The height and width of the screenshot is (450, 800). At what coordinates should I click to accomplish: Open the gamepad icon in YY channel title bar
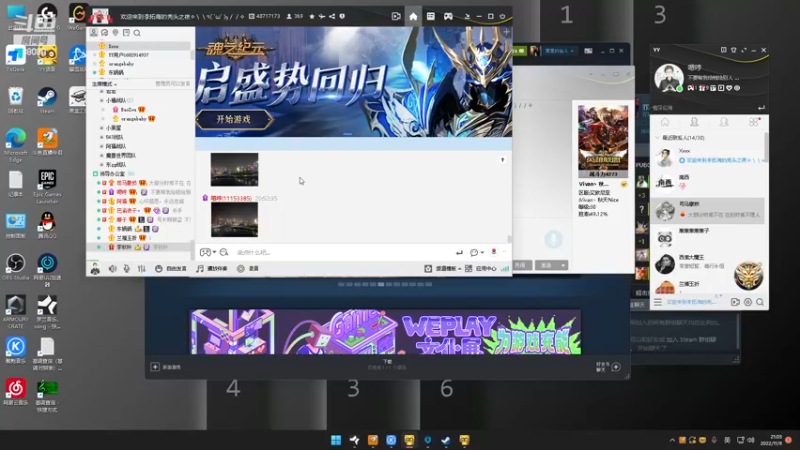coord(448,16)
